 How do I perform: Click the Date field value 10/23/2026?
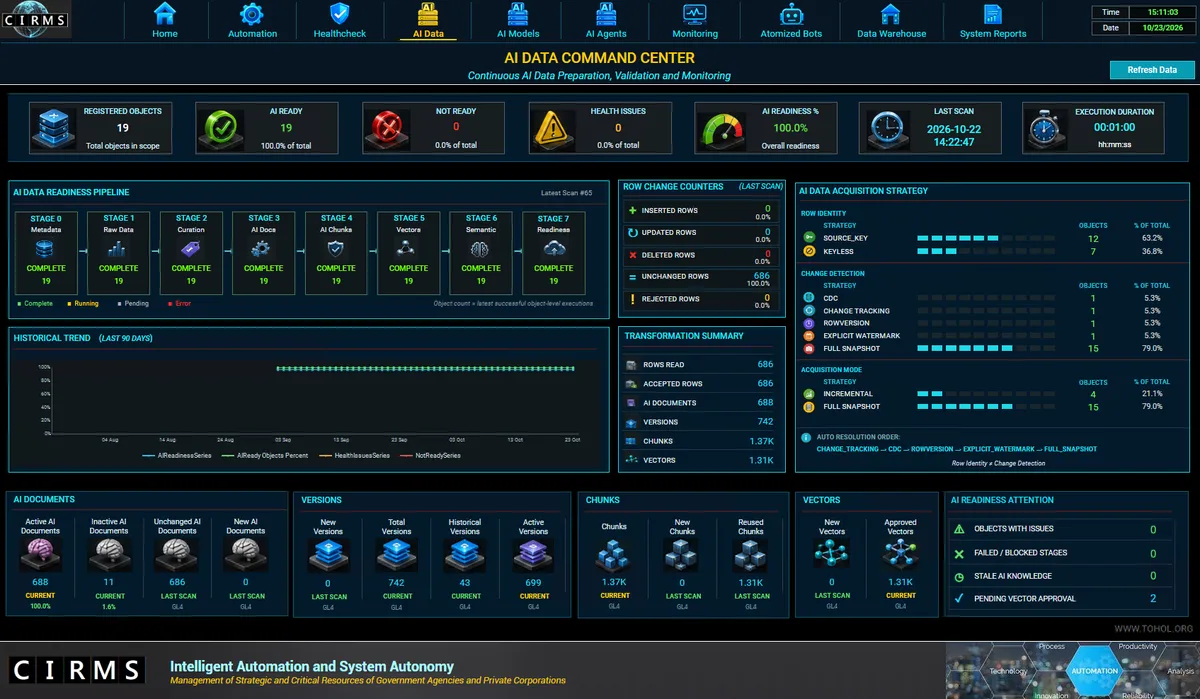pos(1160,28)
